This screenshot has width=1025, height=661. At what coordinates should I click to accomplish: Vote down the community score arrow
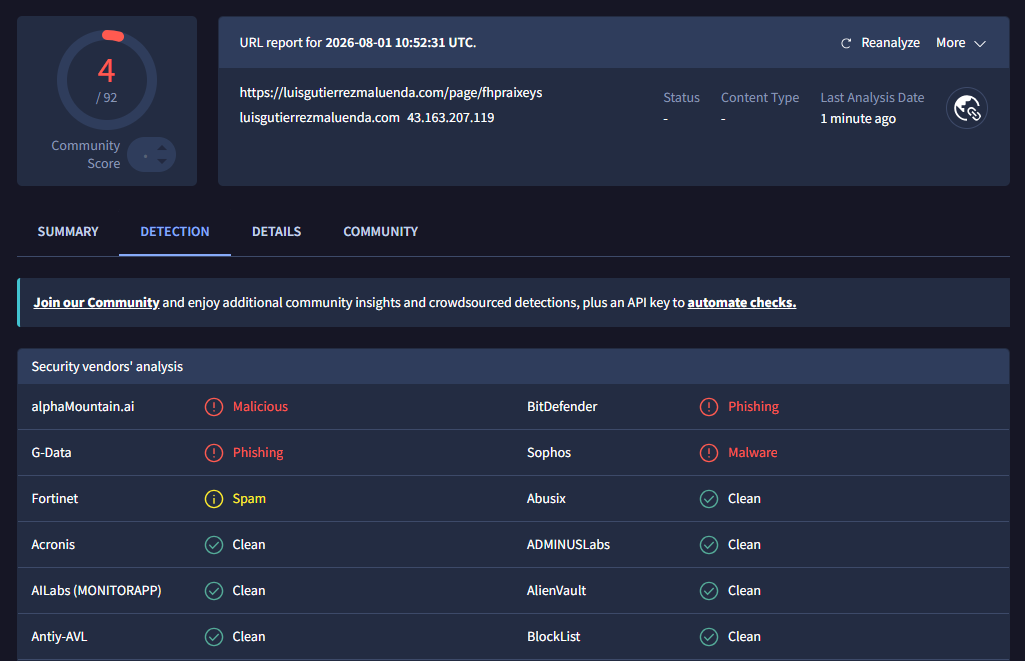coord(161,161)
